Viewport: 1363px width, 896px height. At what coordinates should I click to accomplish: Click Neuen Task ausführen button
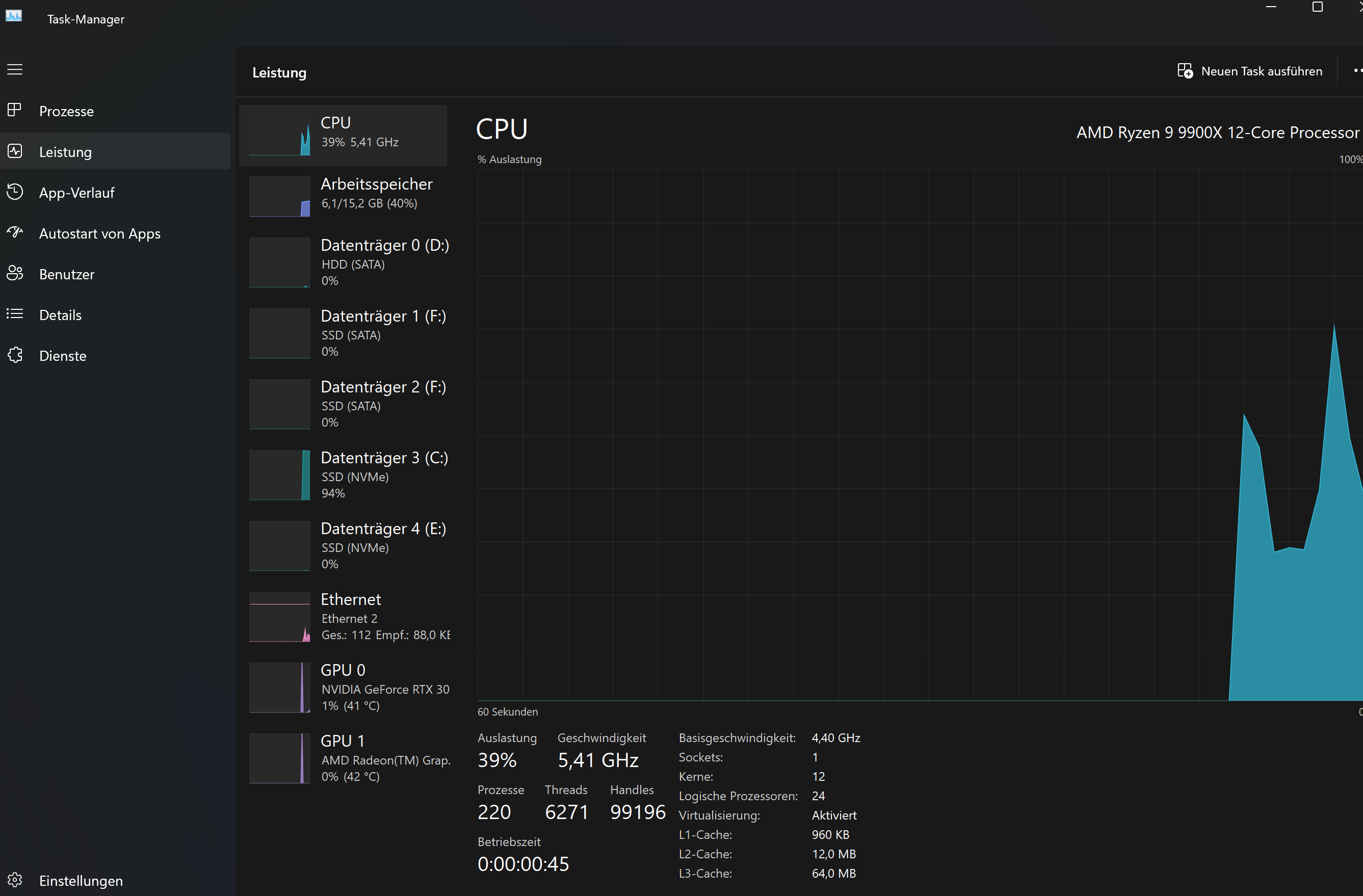point(1250,71)
